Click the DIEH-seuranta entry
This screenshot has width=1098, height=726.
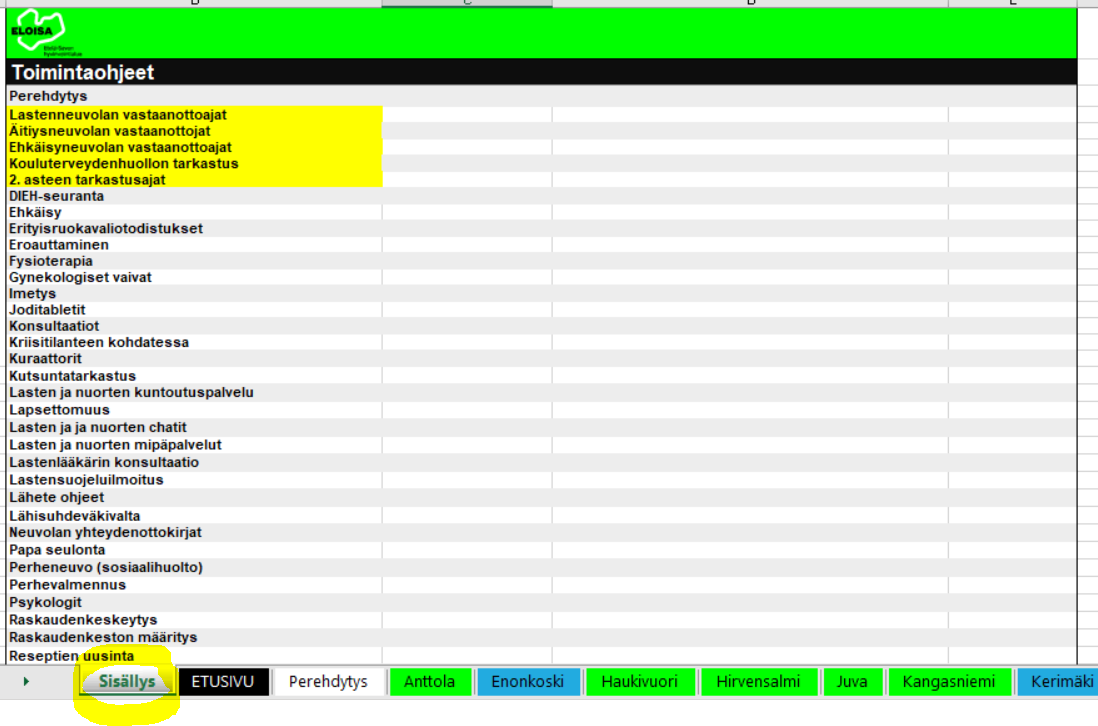click(56, 196)
